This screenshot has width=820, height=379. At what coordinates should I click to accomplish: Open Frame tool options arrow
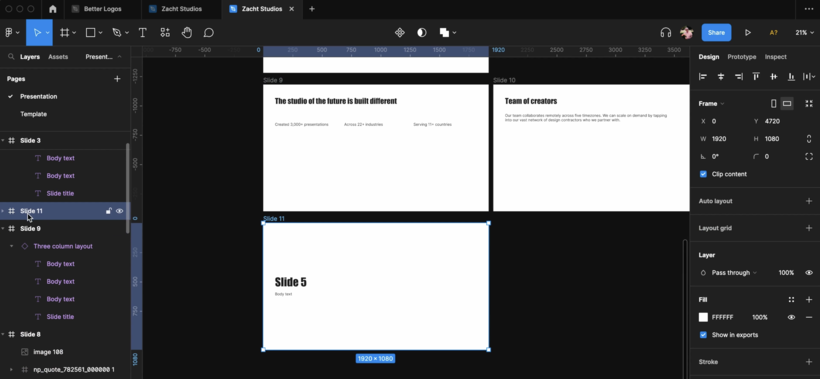coord(74,32)
